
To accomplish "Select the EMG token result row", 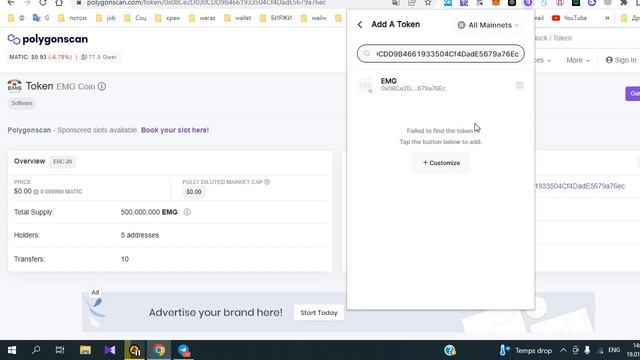I will click(440, 84).
